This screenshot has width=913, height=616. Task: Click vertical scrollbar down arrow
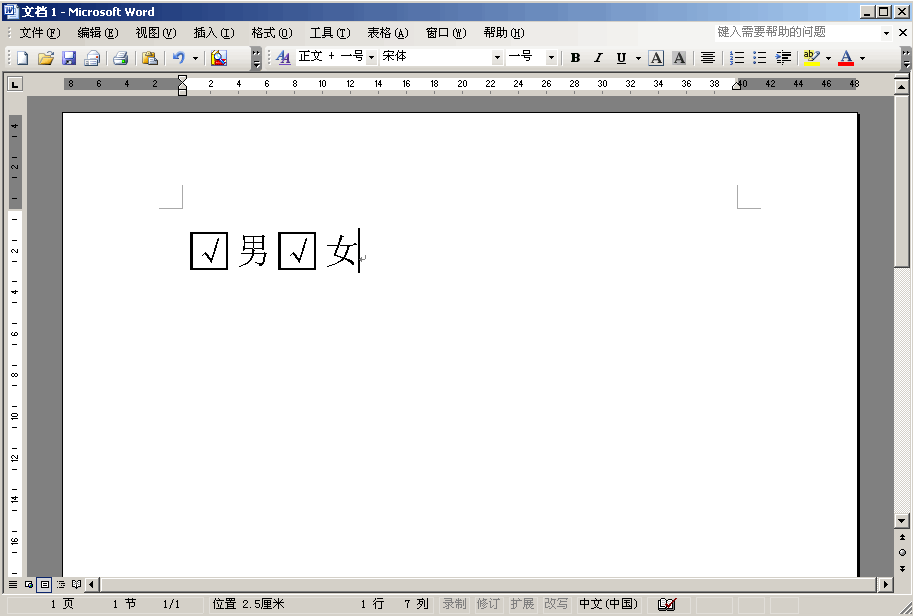pyautogui.click(x=901, y=521)
